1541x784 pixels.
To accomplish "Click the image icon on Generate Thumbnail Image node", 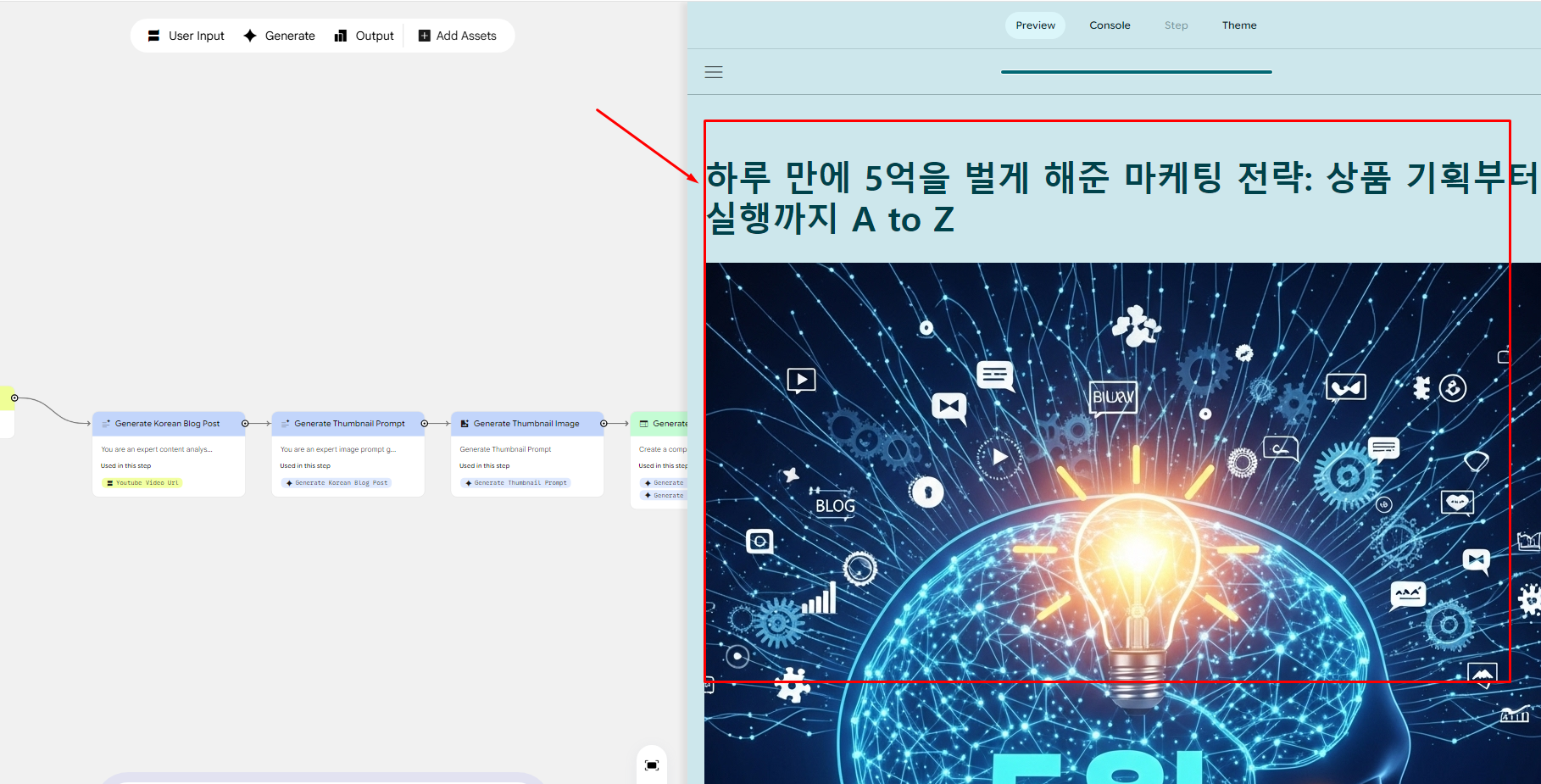I will coord(465,424).
